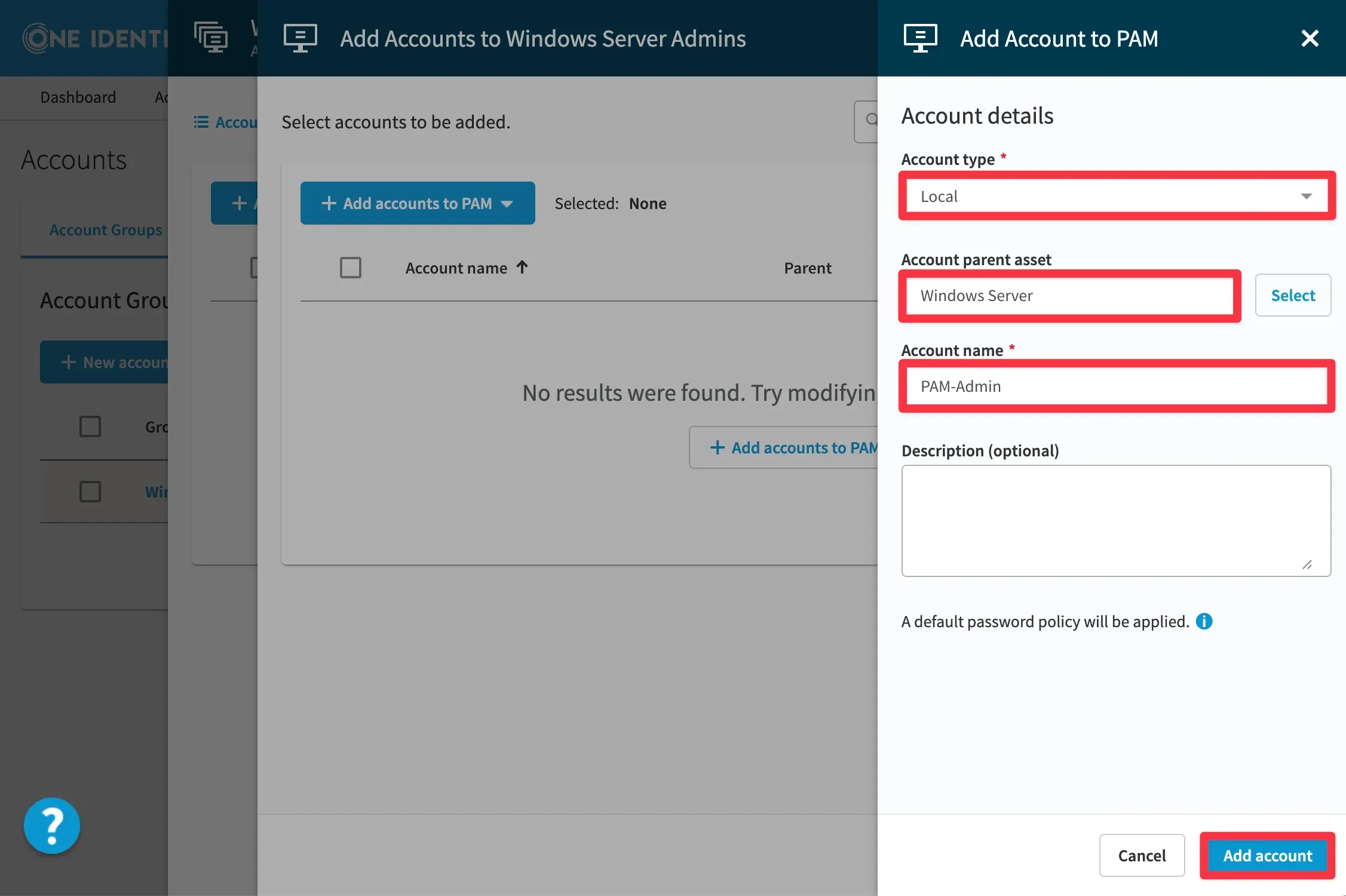This screenshot has height=896, width=1346.
Task: Click the list icon beside Accounts breadcrumb
Action: (201, 122)
